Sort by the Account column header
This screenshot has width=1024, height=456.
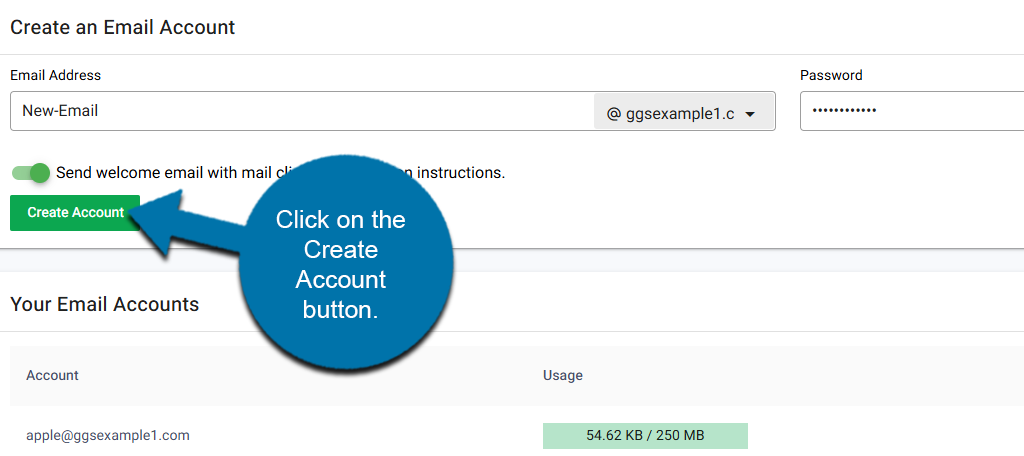point(52,375)
